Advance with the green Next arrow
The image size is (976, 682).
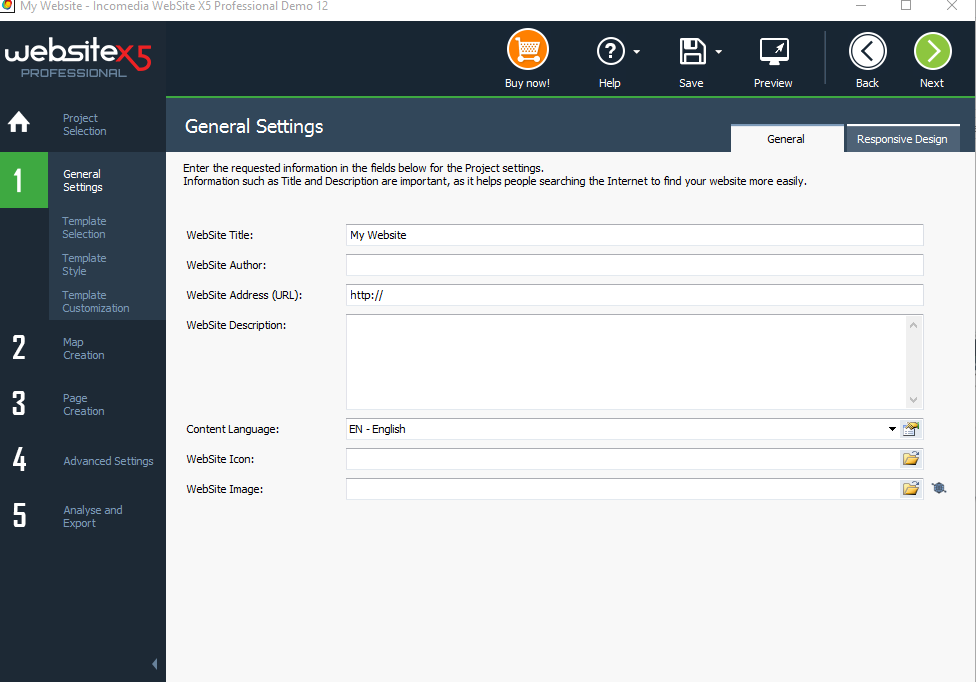932,51
